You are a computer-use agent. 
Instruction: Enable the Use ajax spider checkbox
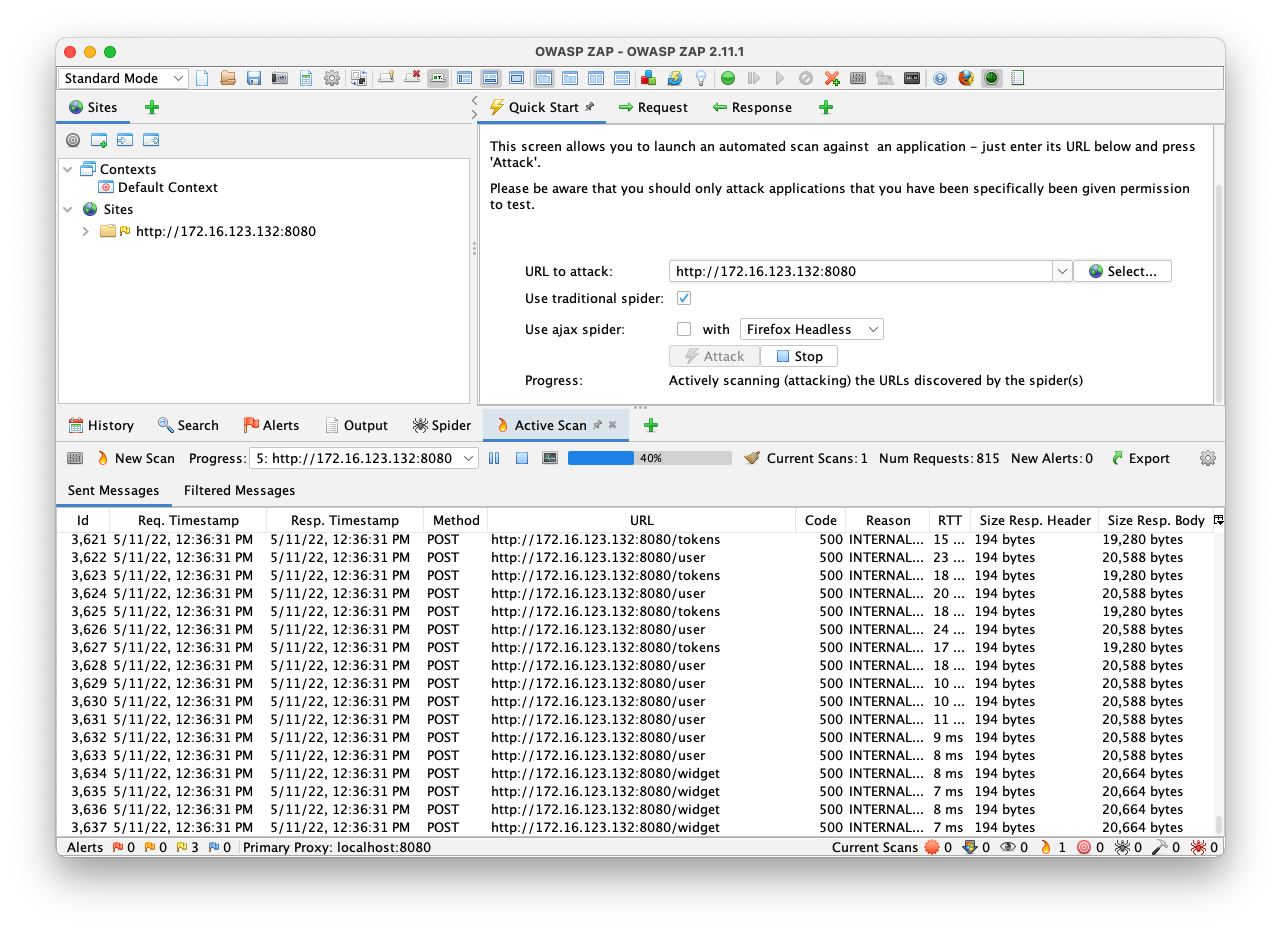(684, 329)
